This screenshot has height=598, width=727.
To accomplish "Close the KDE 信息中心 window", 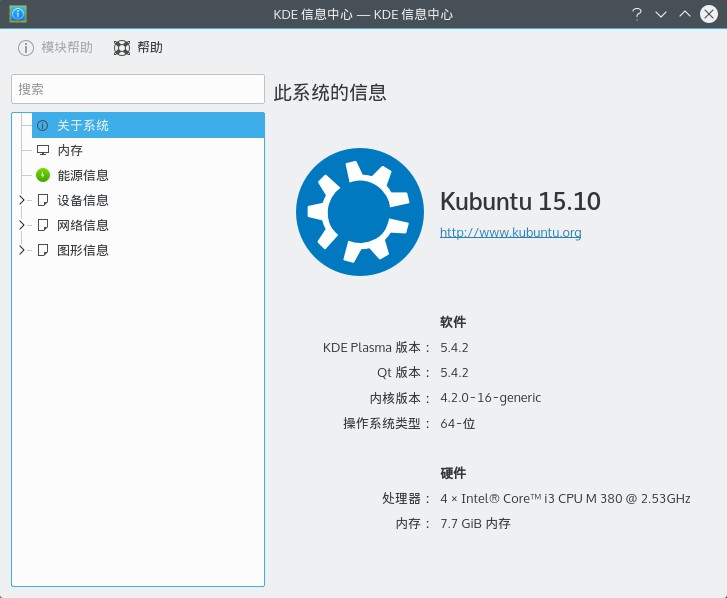I will click(709, 14).
